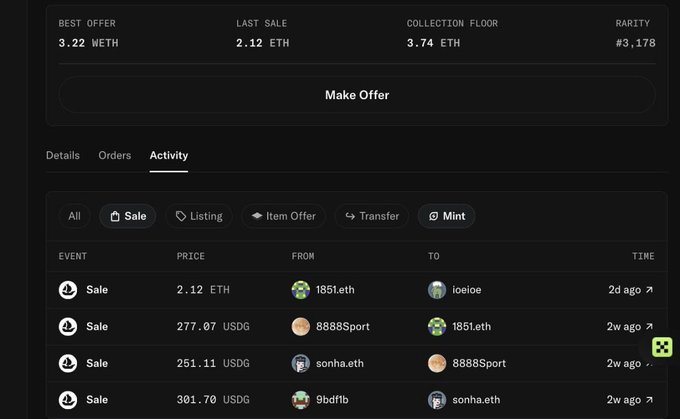Click the BEST OFFER label
This screenshot has width=680, height=419.
[87, 23]
